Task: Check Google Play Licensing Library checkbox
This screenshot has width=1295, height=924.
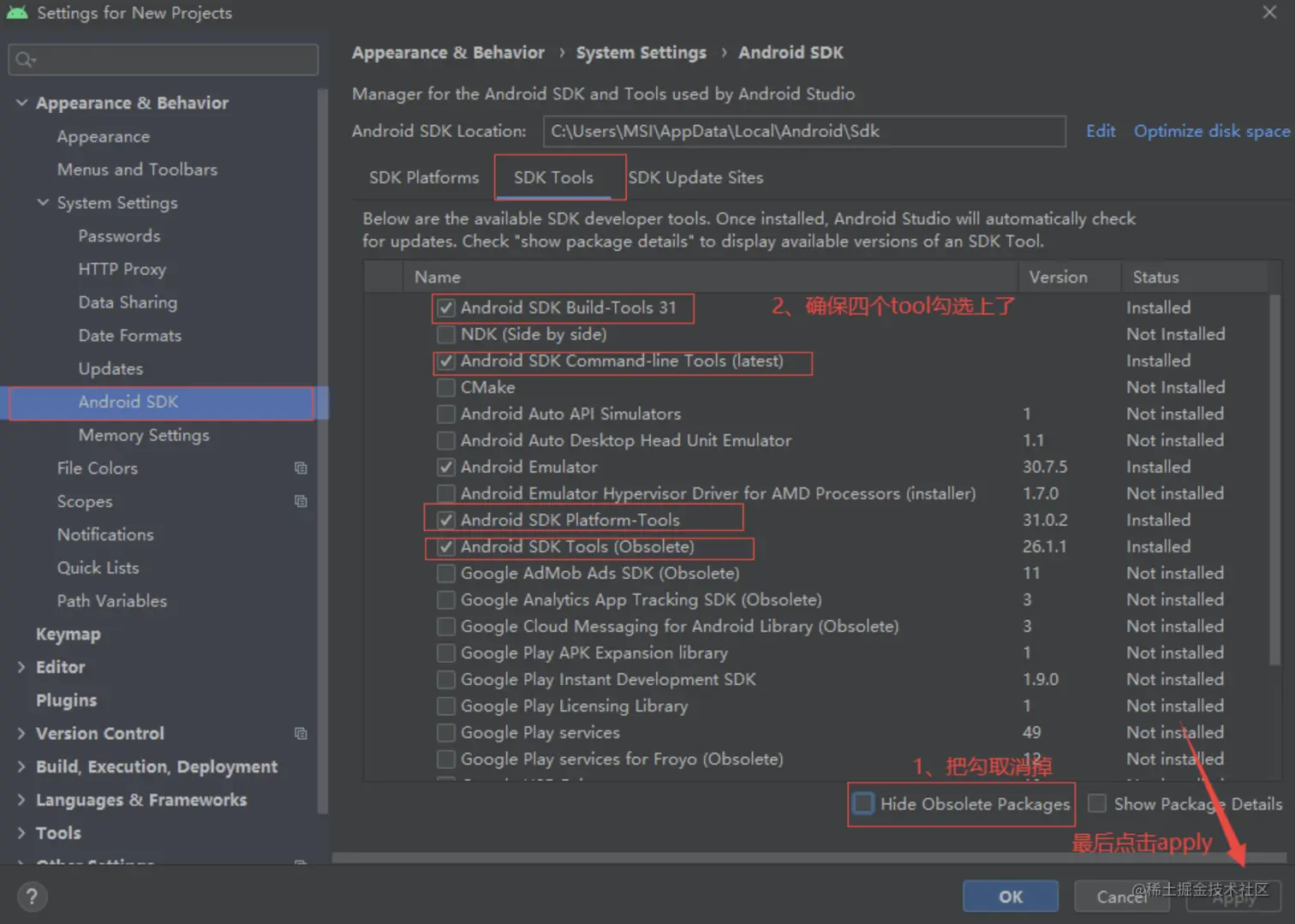Action: tap(446, 706)
